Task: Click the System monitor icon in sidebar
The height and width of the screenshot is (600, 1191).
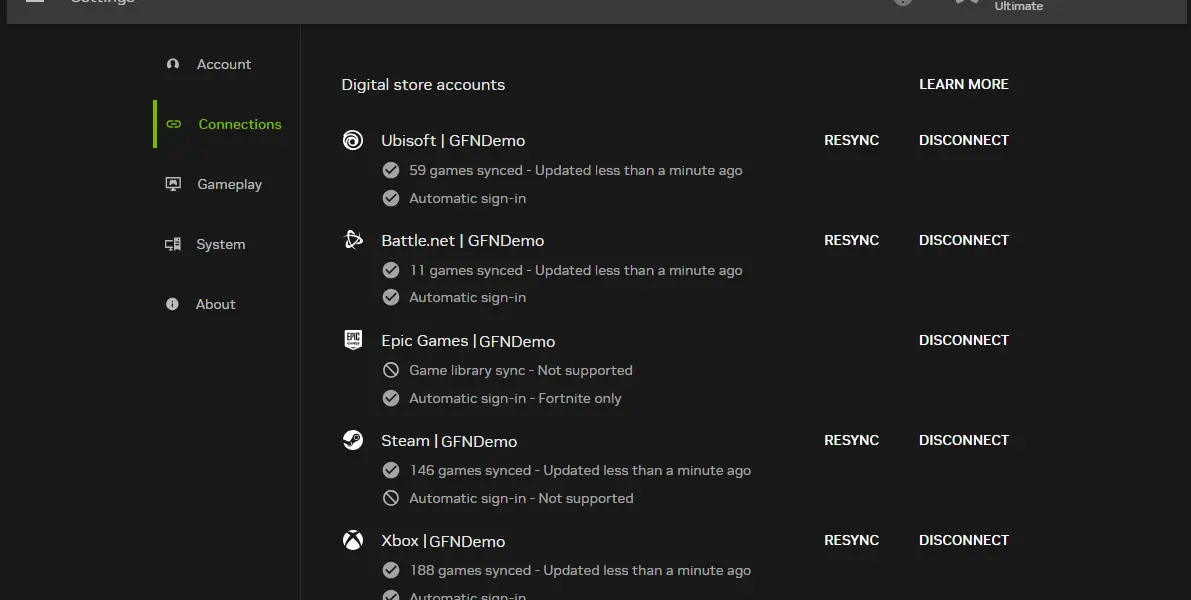Action: 173,243
